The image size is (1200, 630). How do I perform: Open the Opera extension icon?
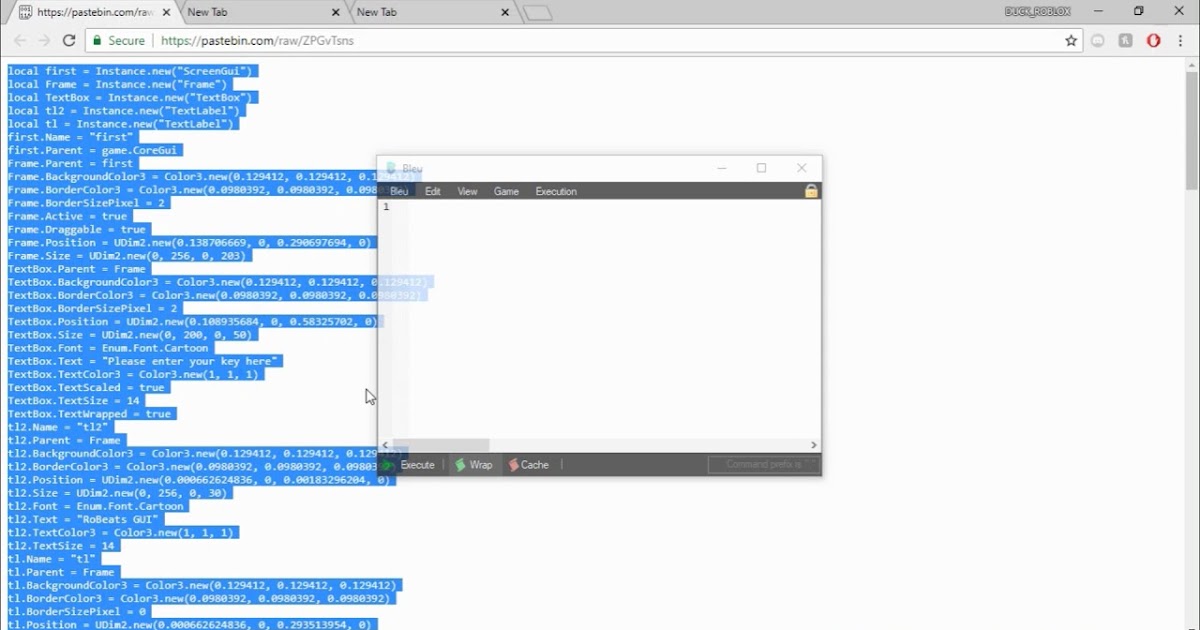coord(1153,41)
